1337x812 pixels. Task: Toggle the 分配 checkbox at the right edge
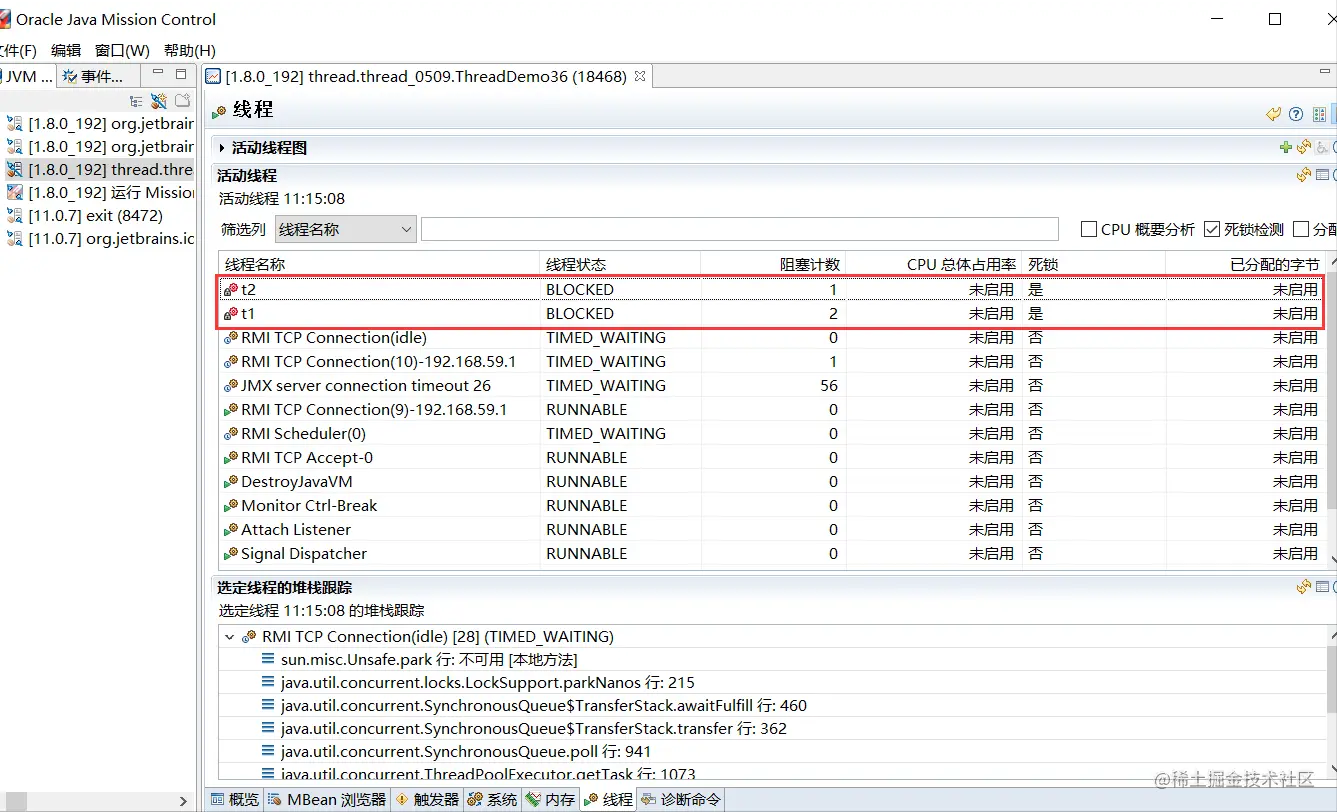[1301, 229]
